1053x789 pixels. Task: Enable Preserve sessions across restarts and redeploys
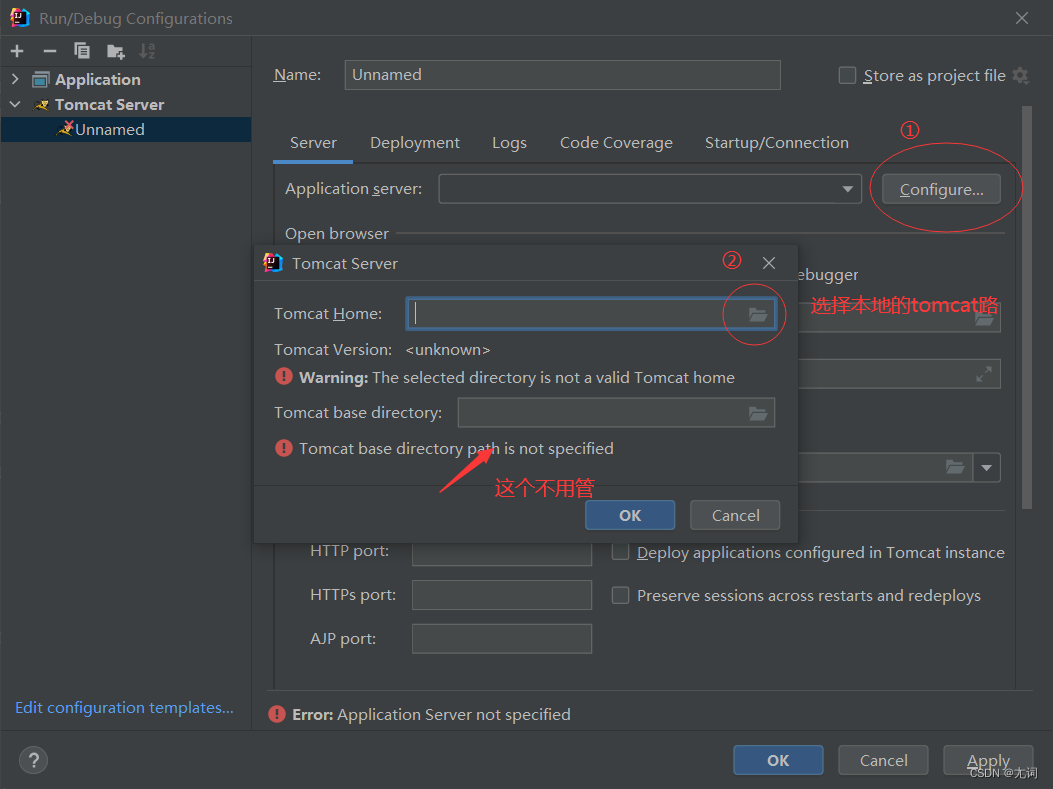point(621,596)
